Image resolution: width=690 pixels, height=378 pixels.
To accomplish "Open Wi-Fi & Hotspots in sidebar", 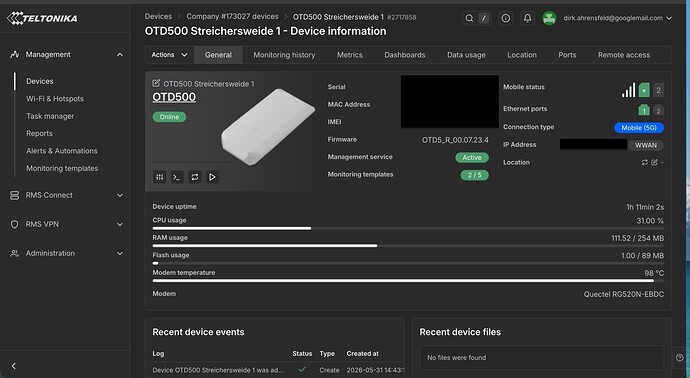I will pyautogui.click(x=55, y=99).
